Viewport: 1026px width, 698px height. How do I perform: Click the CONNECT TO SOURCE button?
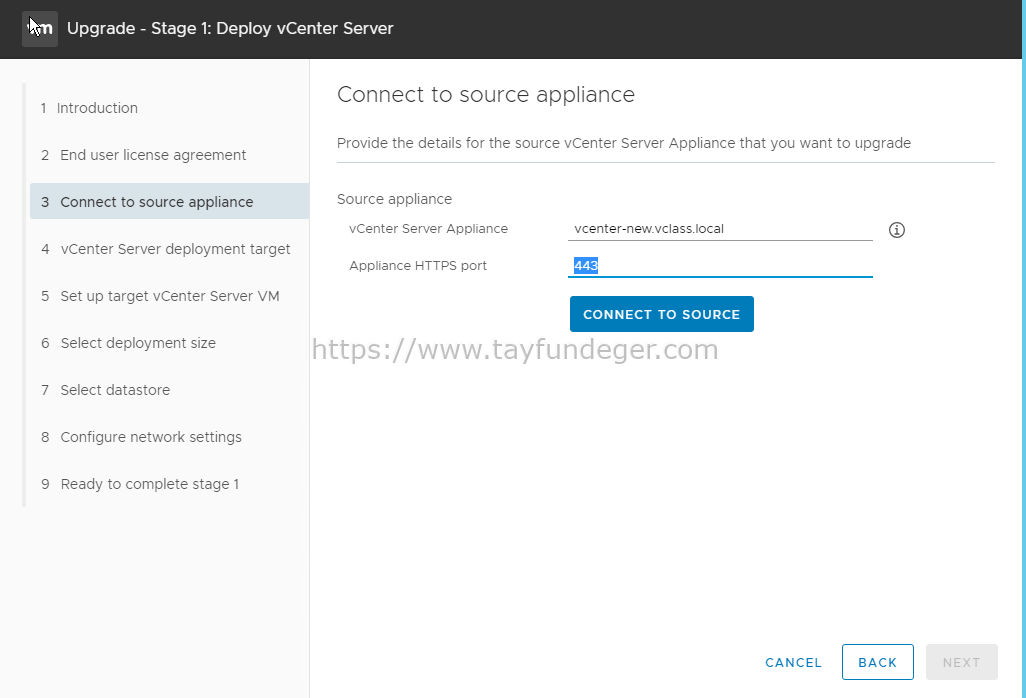point(662,314)
